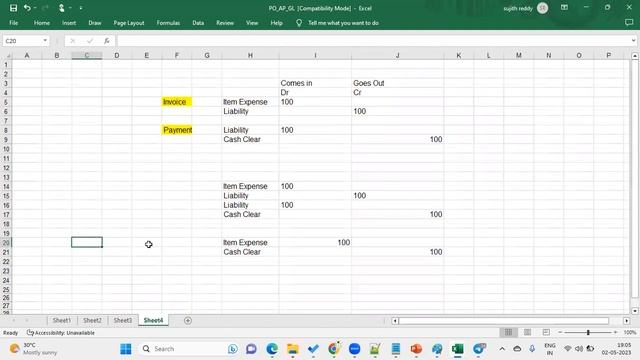Open PowerPoint from the taskbar

pyautogui.click(x=416, y=349)
